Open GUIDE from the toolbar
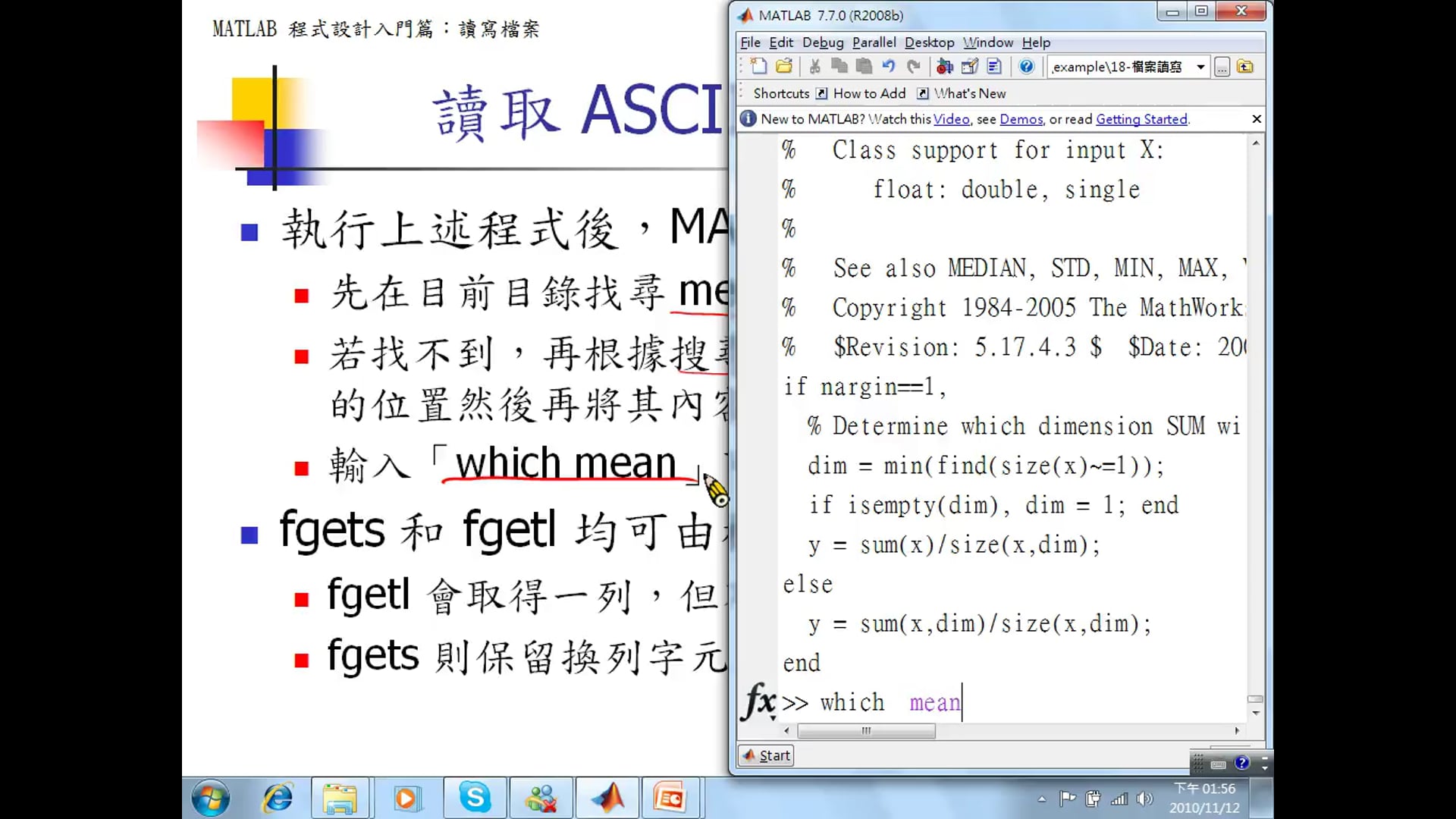 coord(971,67)
